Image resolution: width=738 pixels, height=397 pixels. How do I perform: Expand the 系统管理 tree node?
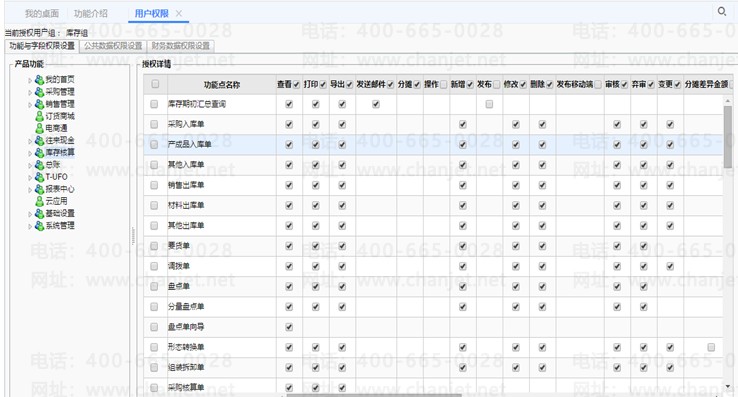(30, 227)
